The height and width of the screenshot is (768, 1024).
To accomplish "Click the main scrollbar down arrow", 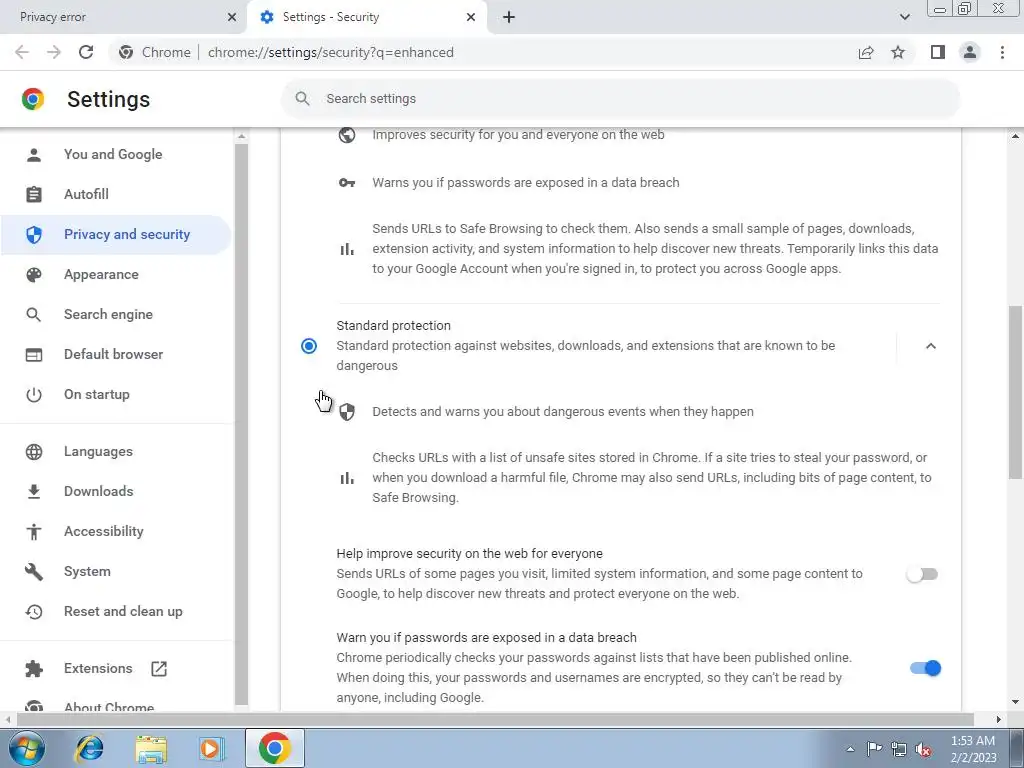I will click(1015, 703).
